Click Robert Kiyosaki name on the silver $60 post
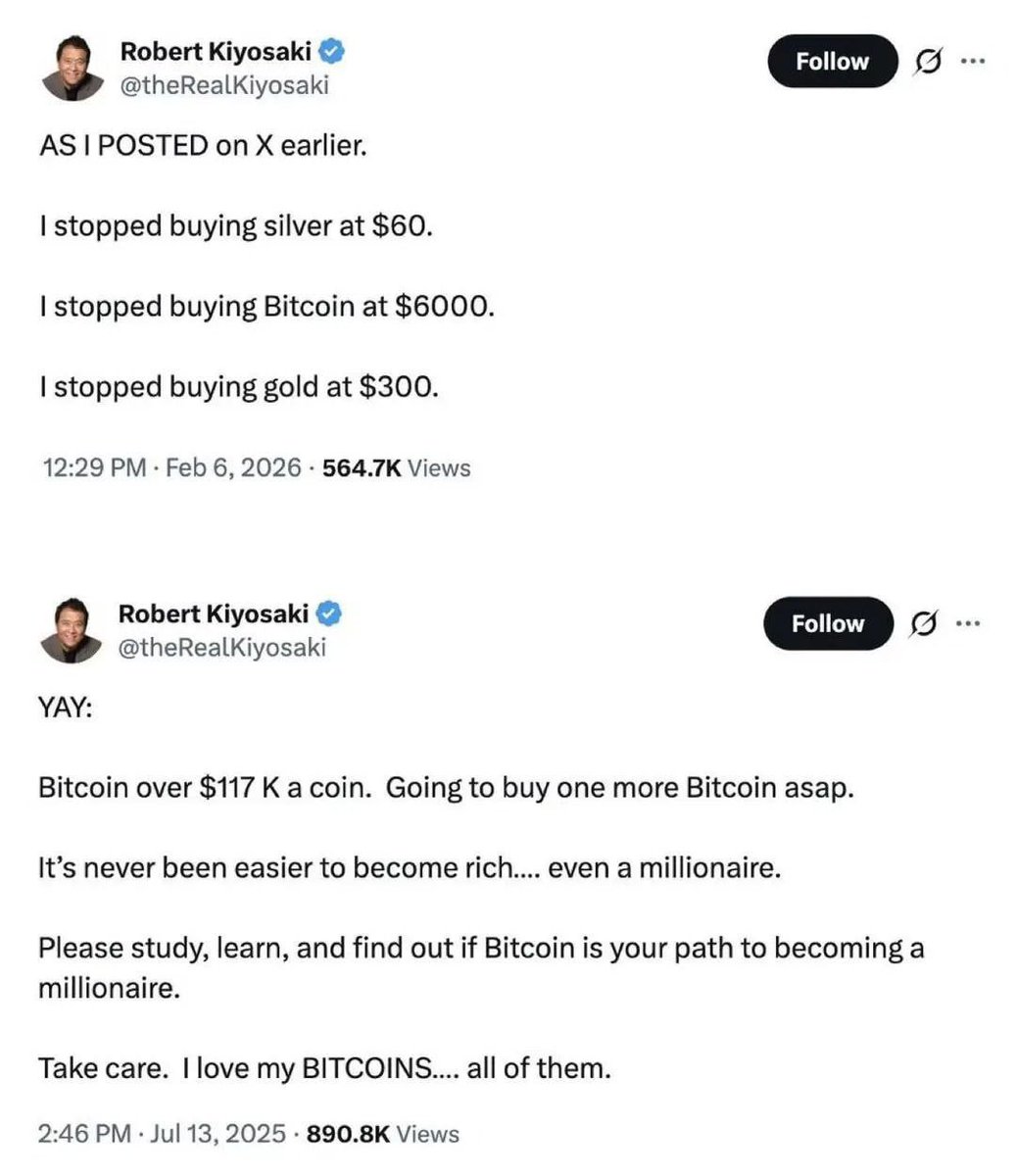 point(215,50)
